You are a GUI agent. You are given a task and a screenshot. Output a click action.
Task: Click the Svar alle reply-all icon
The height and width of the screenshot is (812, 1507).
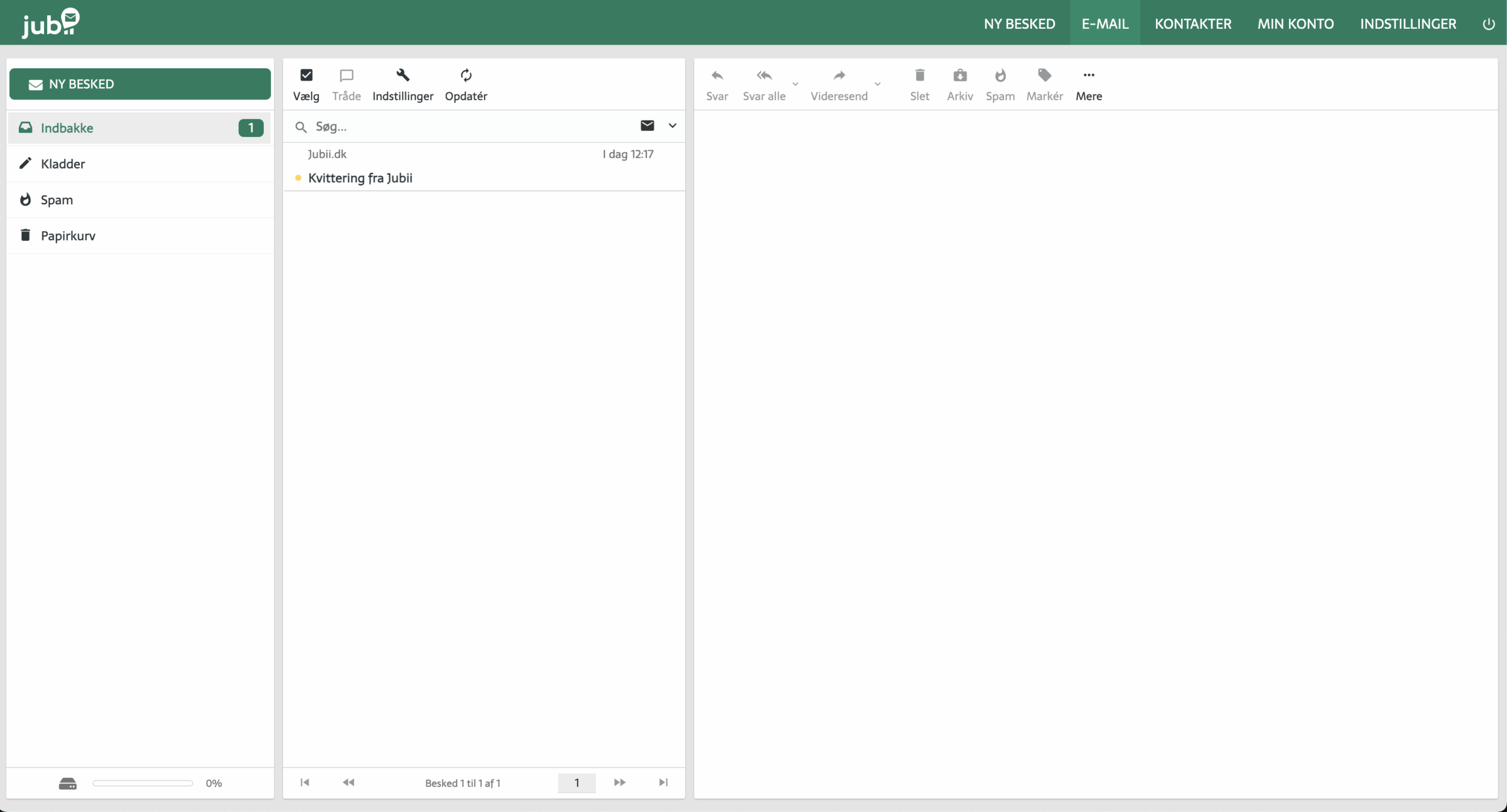764,76
